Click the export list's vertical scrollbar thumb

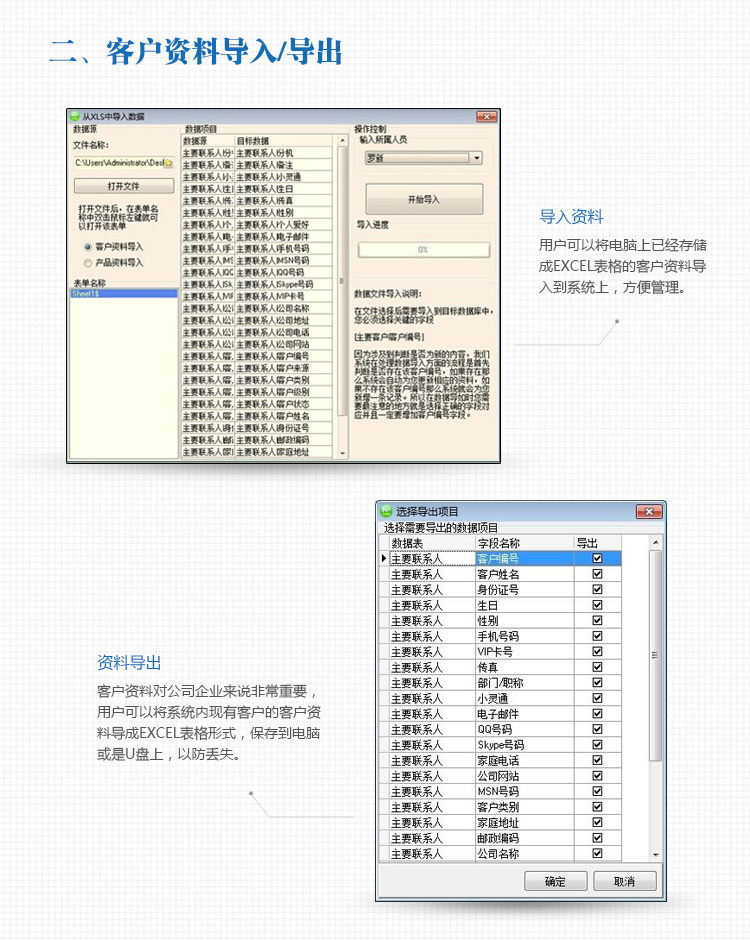[x=656, y=655]
